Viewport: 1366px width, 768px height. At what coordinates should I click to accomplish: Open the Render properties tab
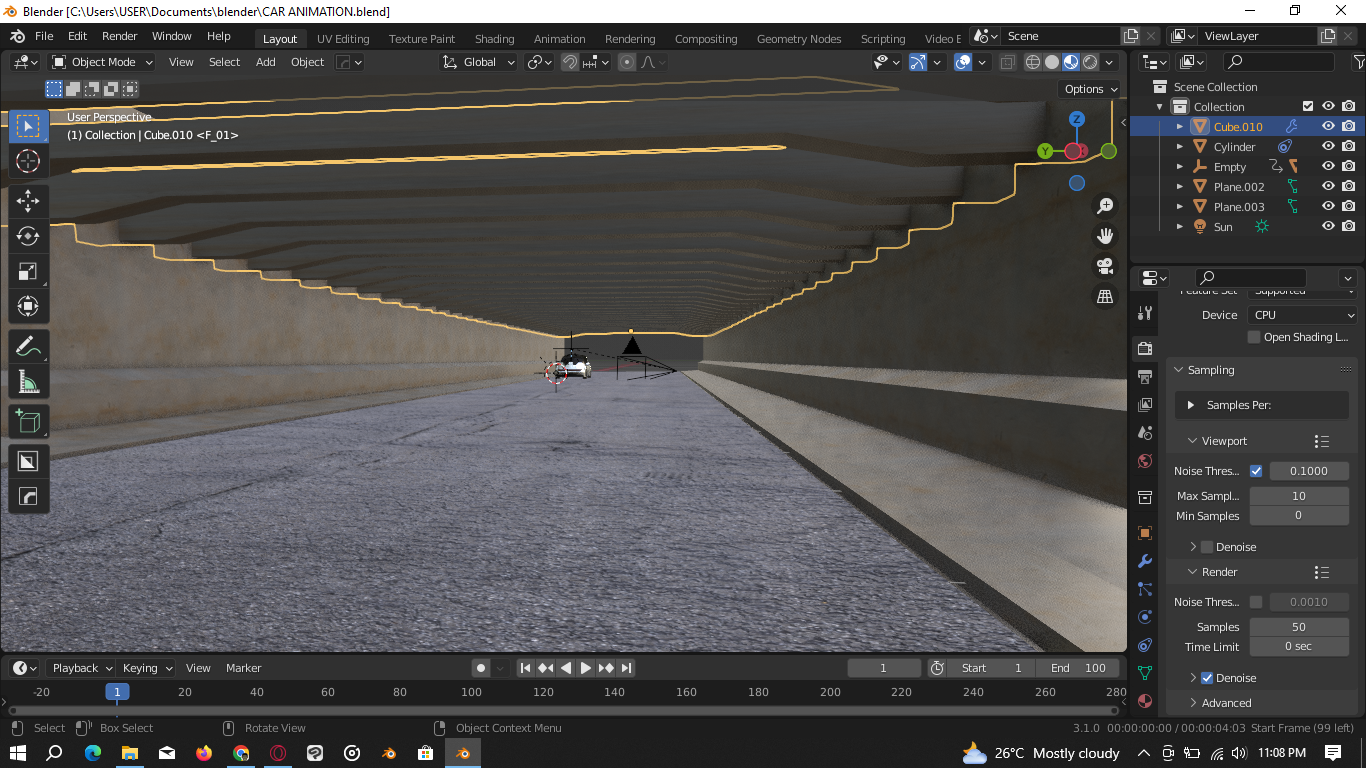click(1145, 348)
